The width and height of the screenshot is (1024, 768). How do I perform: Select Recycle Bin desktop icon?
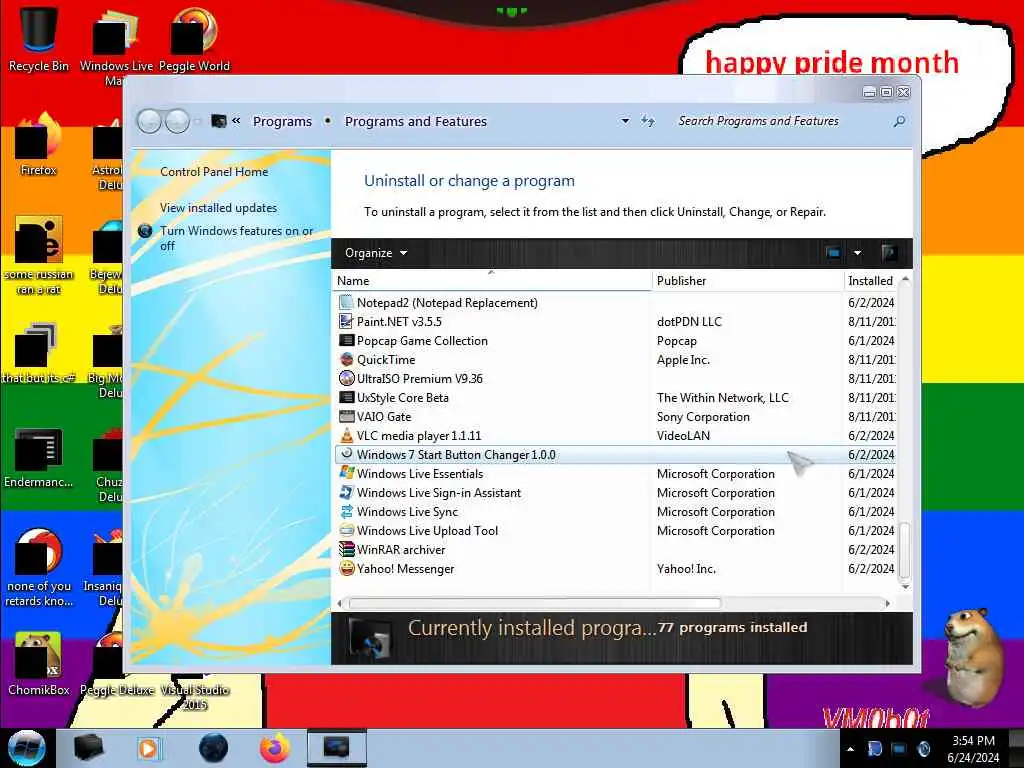click(x=39, y=38)
